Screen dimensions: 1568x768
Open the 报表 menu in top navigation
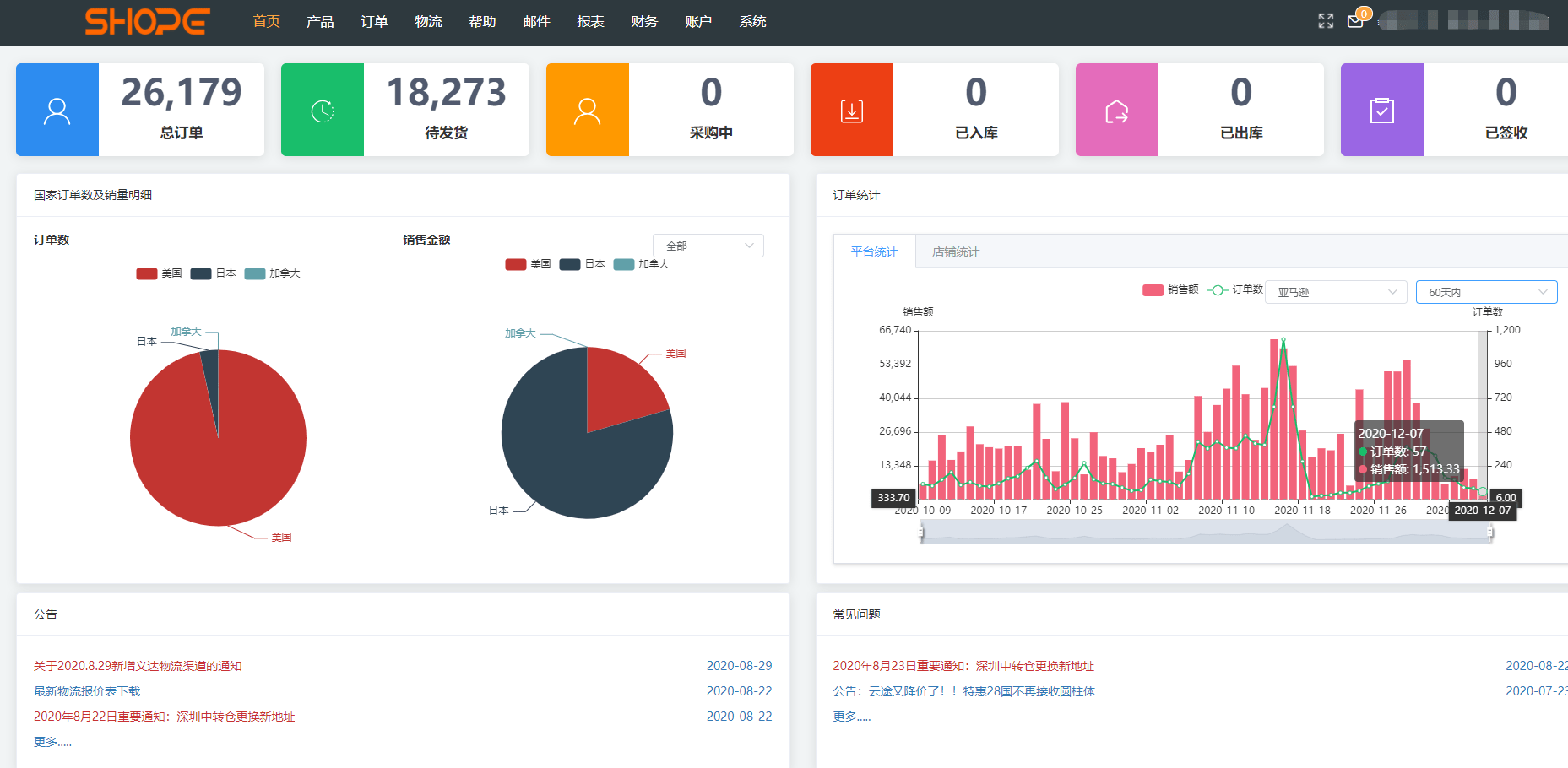pyautogui.click(x=590, y=22)
